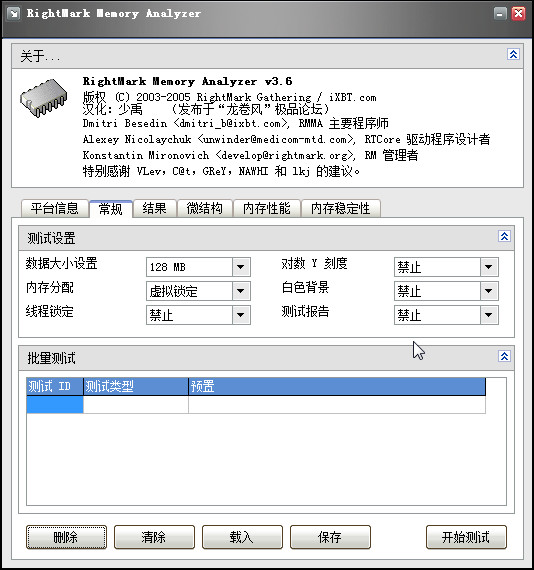Viewport: 534px width, 570px height.
Task: Minimize the RightMark Memory Analyzer window
Action: point(501,14)
